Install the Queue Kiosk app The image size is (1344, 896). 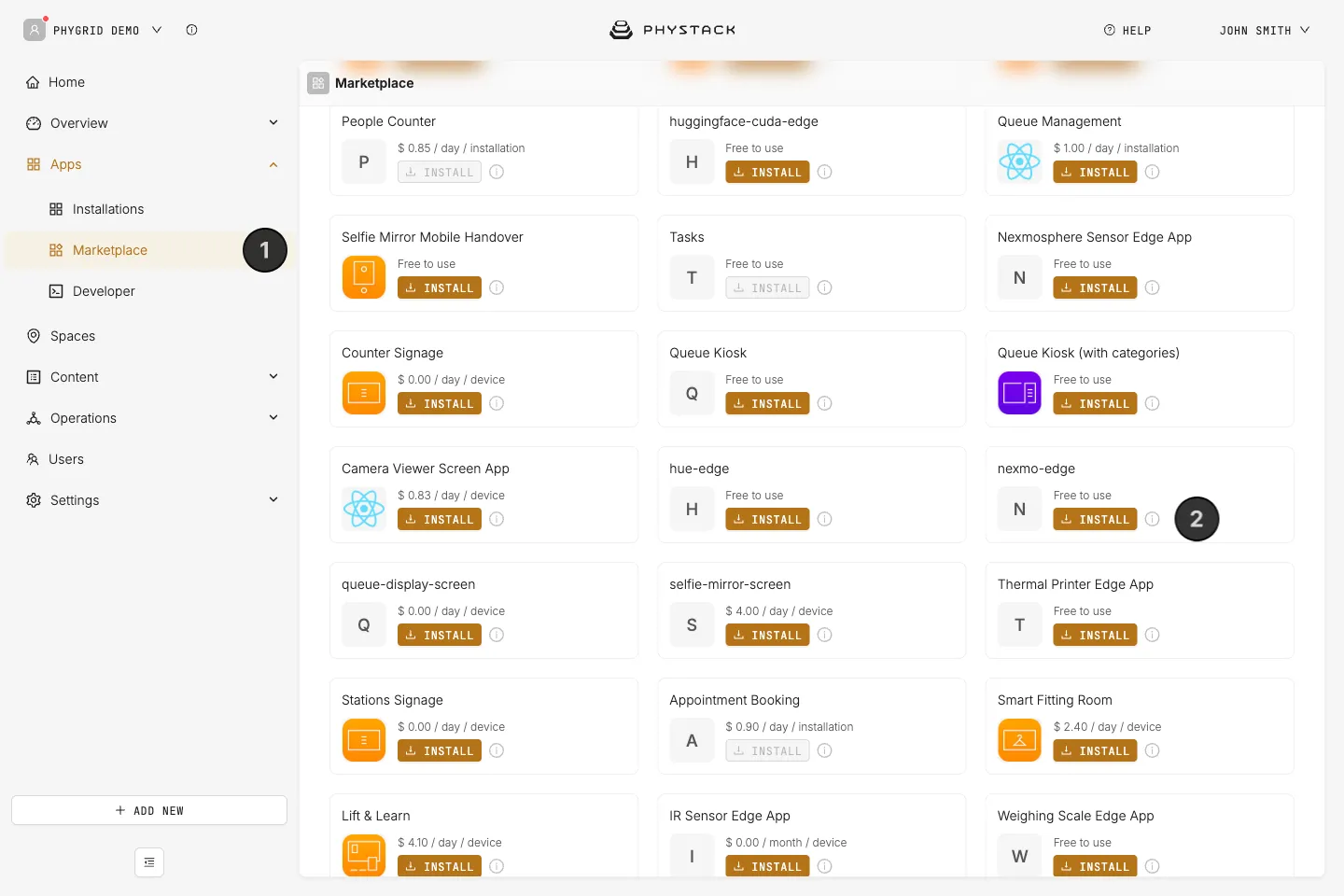coord(767,403)
